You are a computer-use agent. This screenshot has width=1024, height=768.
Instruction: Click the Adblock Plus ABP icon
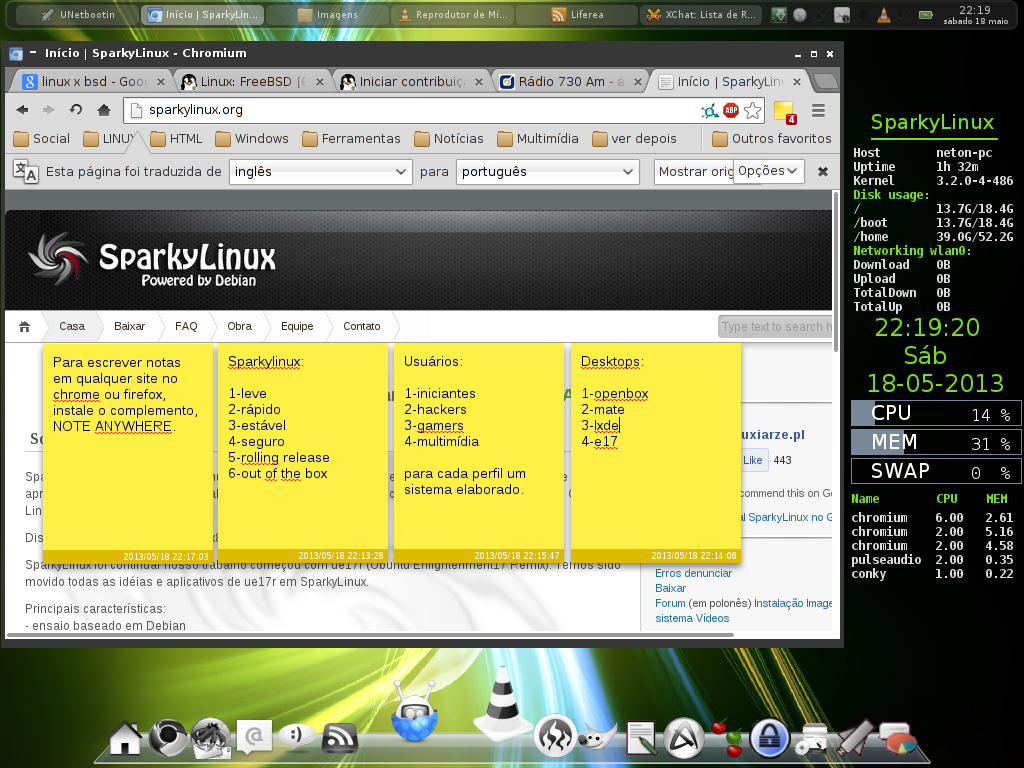(731, 110)
